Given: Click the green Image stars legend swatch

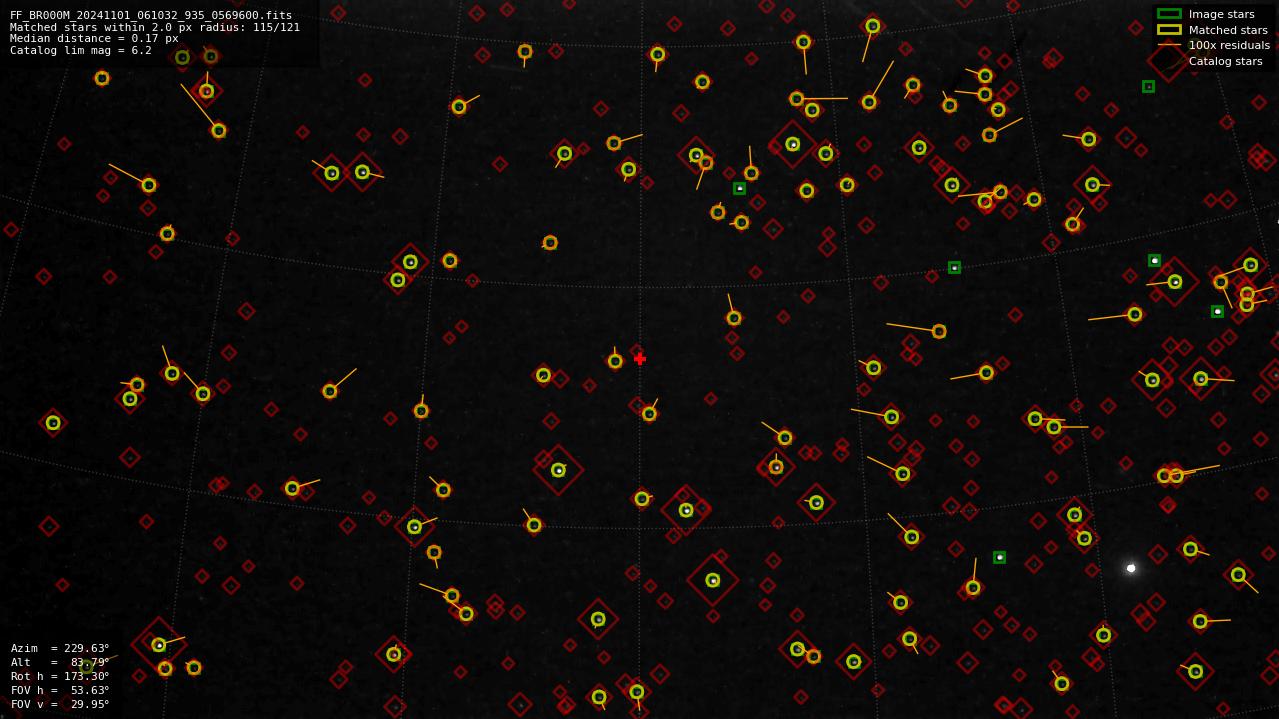Looking at the screenshot, I should 1169,14.
